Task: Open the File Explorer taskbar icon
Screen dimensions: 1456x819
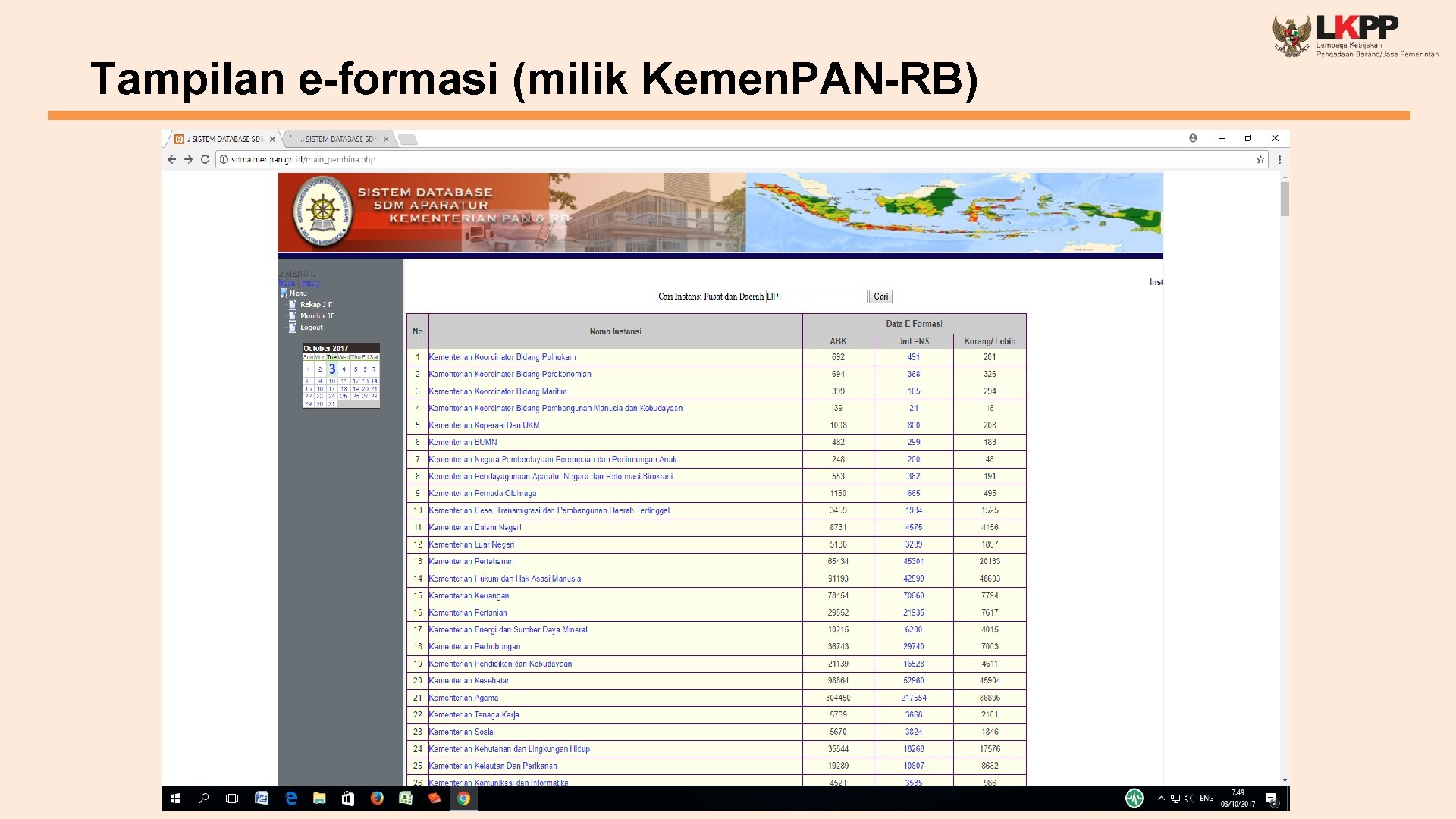Action: [x=319, y=798]
